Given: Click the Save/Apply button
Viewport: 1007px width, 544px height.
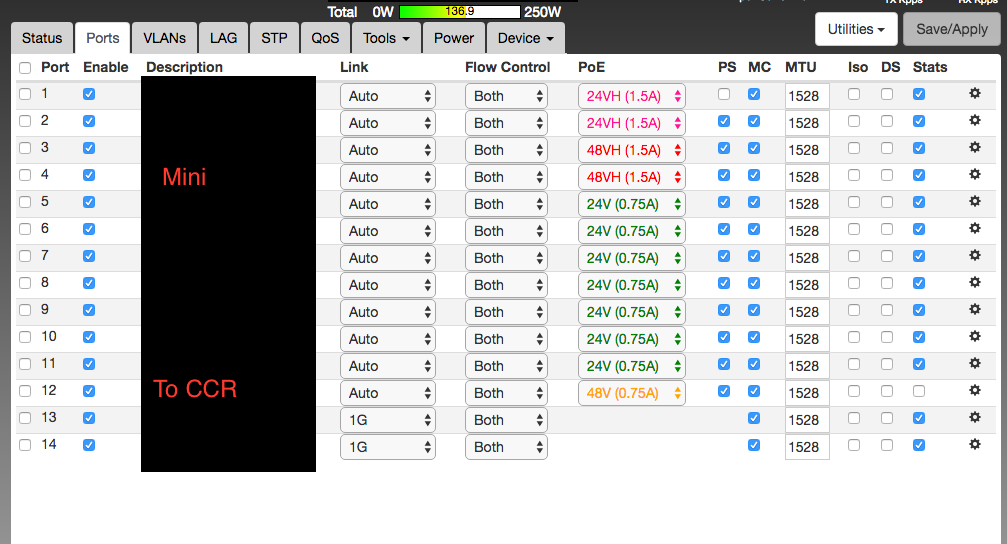Looking at the screenshot, I should 952,29.
